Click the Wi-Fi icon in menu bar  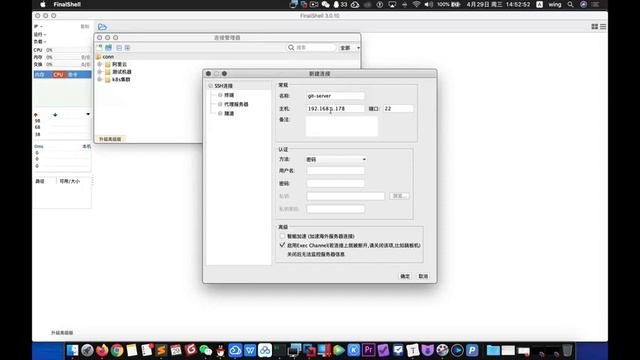pyautogui.click(x=416, y=4)
